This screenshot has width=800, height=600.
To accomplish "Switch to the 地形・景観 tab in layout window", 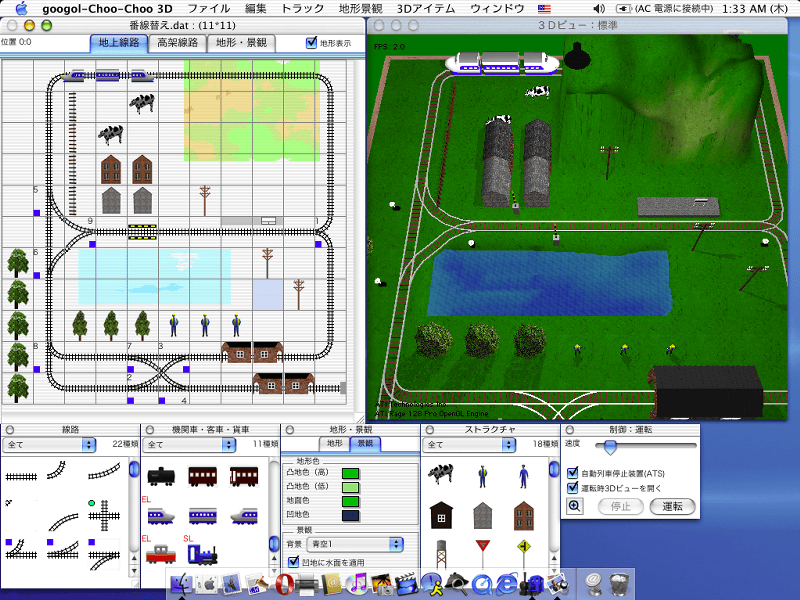I will click(x=241, y=43).
